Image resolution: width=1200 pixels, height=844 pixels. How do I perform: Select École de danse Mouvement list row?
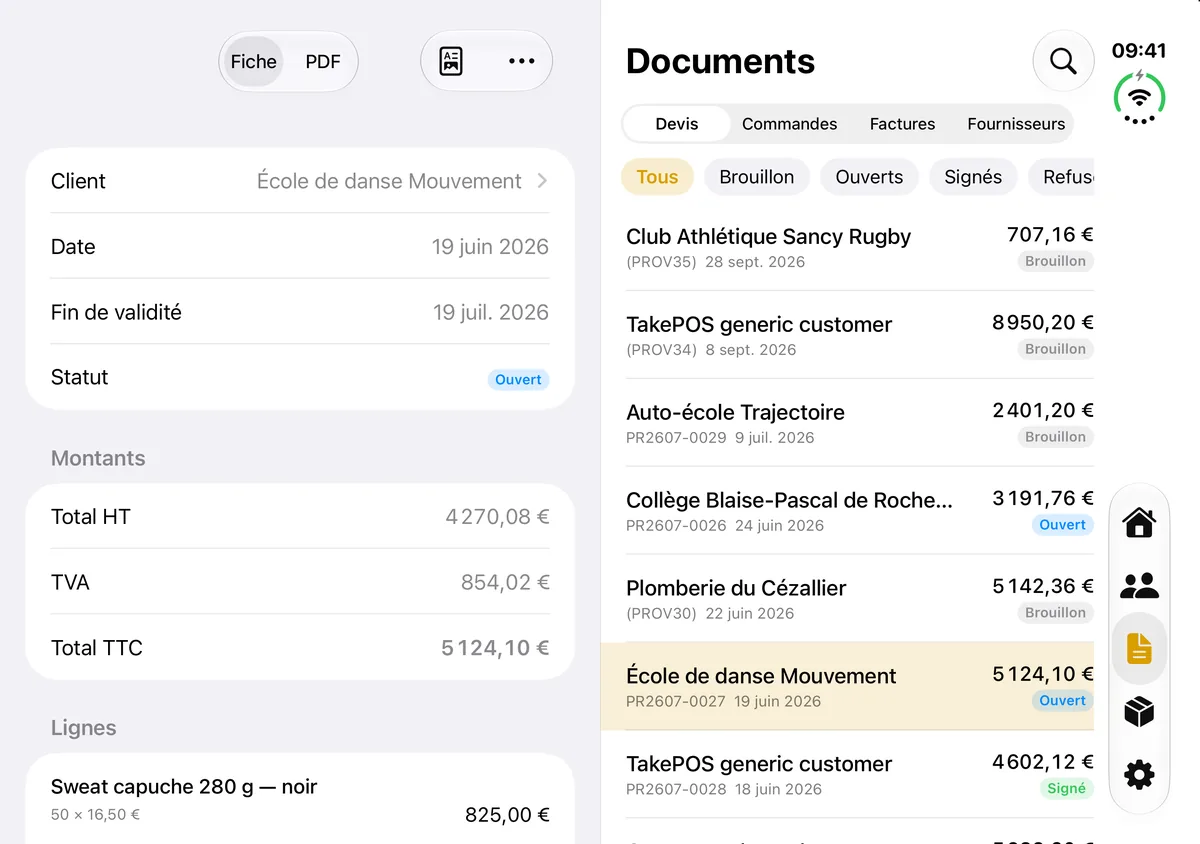(847, 686)
